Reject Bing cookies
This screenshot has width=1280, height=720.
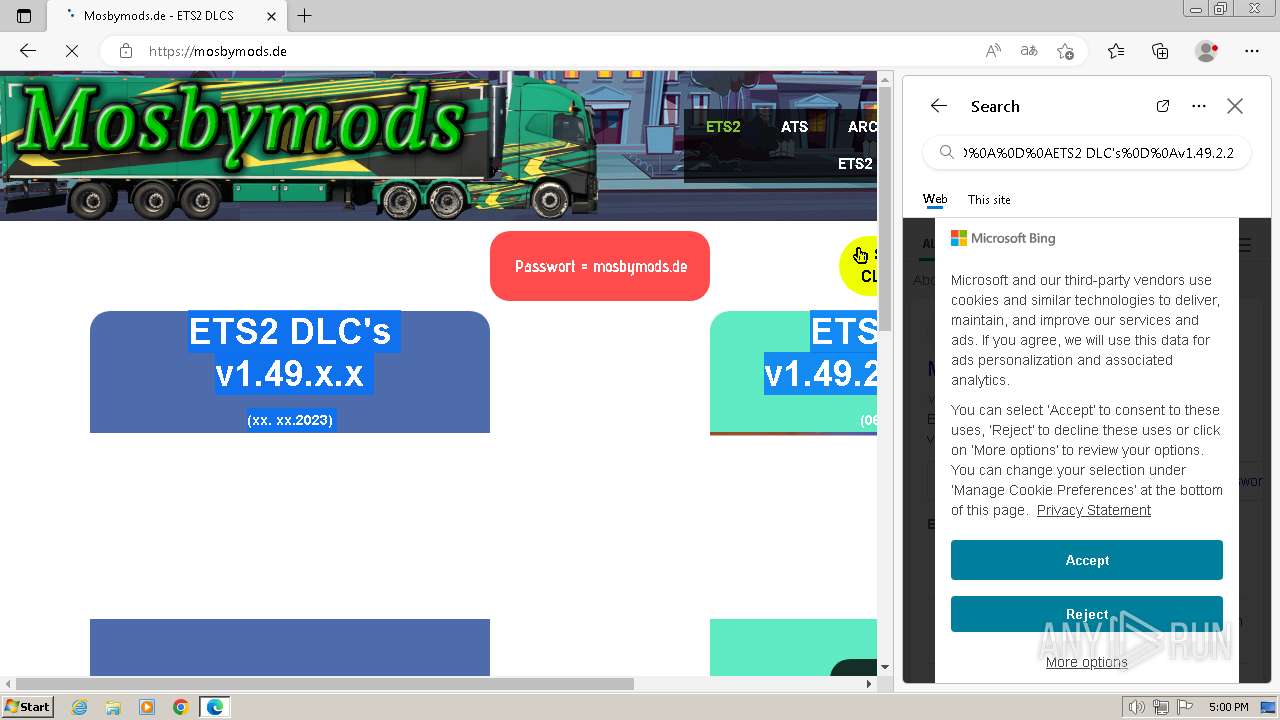coord(1087,614)
